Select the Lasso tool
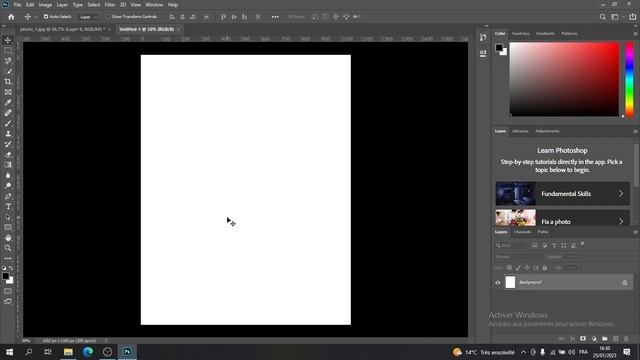Viewport: 640px width, 360px height. [x=8, y=61]
